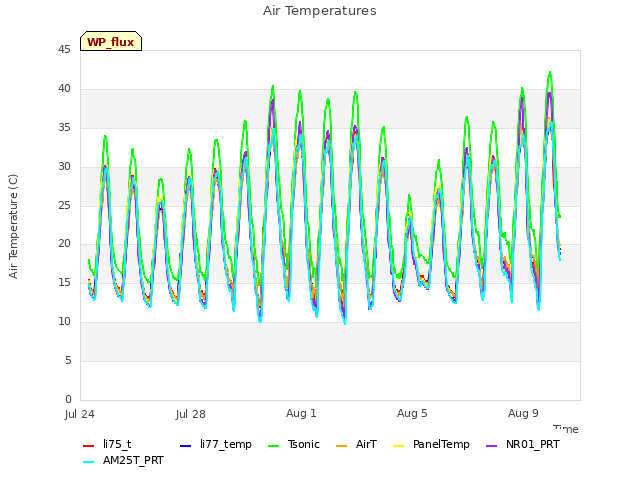Click the orange AirT legend swatch
This screenshot has height=480, width=640.
coord(341,445)
